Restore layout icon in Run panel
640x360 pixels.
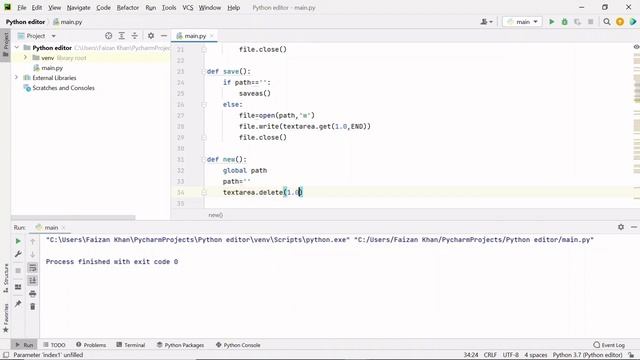coord(18,287)
